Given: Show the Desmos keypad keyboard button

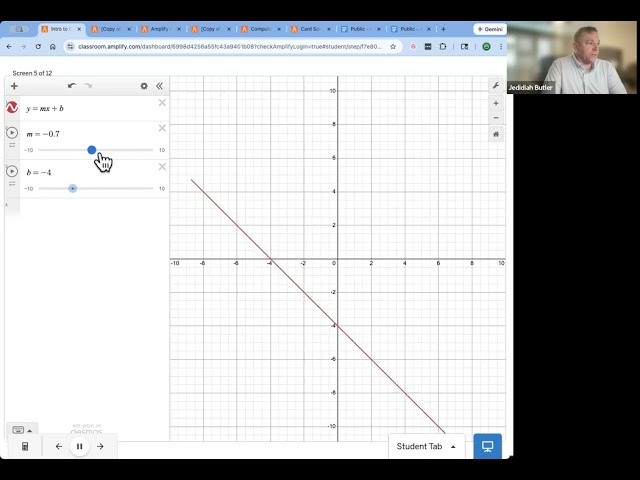Looking at the screenshot, I should (x=22, y=430).
